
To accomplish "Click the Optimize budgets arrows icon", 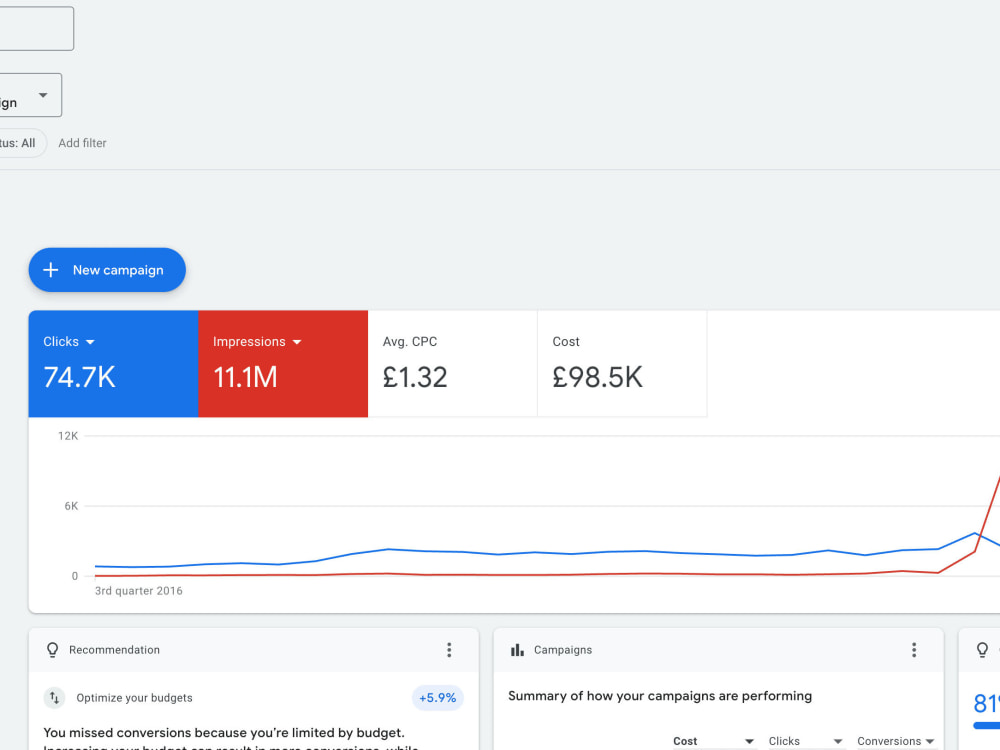I will [55, 698].
